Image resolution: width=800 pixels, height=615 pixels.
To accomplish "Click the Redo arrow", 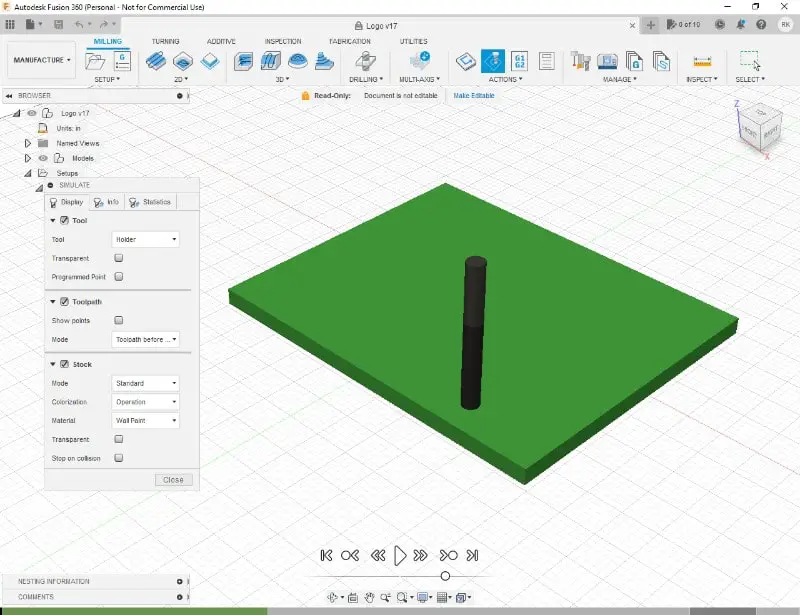I will point(104,24).
